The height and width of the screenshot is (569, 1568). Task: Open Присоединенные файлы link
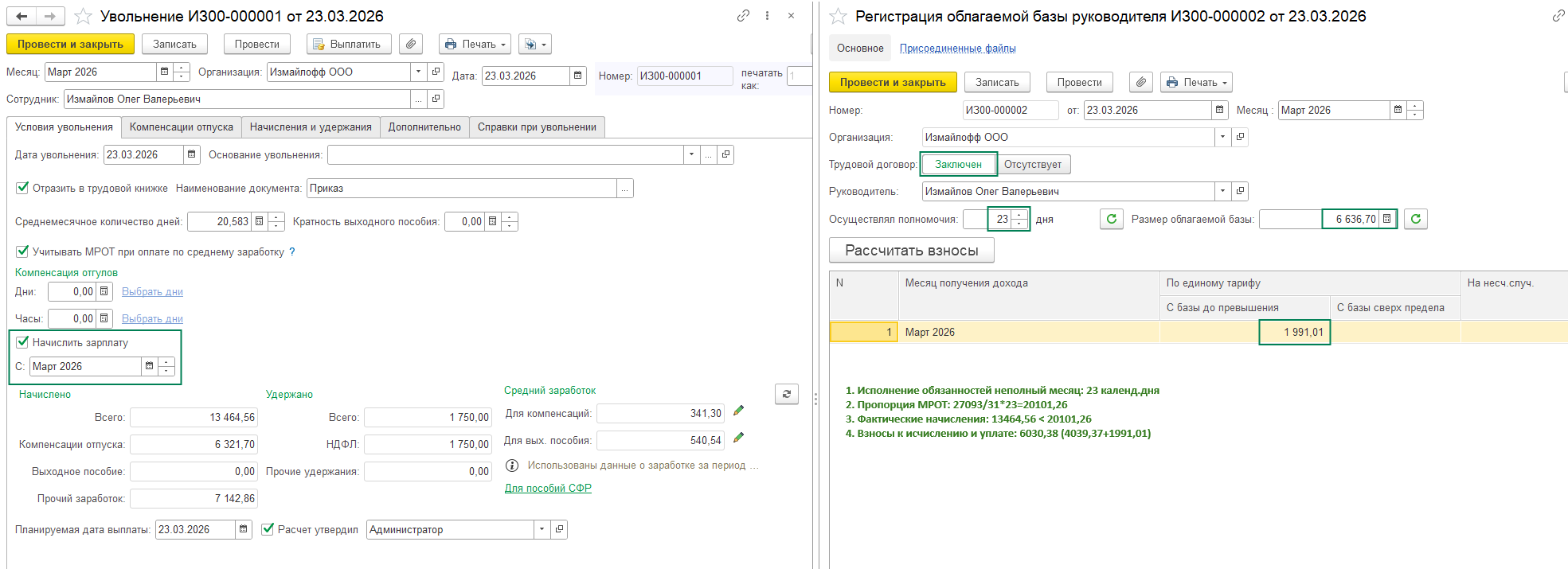(x=957, y=49)
